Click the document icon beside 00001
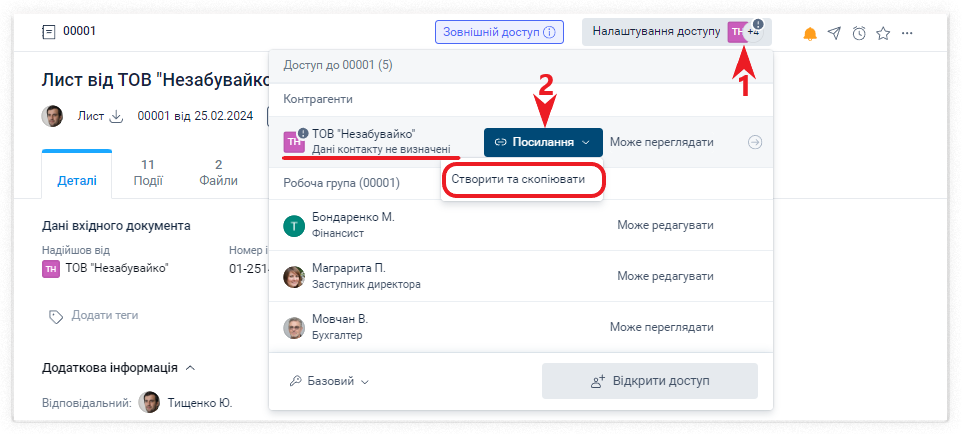 pyautogui.click(x=49, y=32)
